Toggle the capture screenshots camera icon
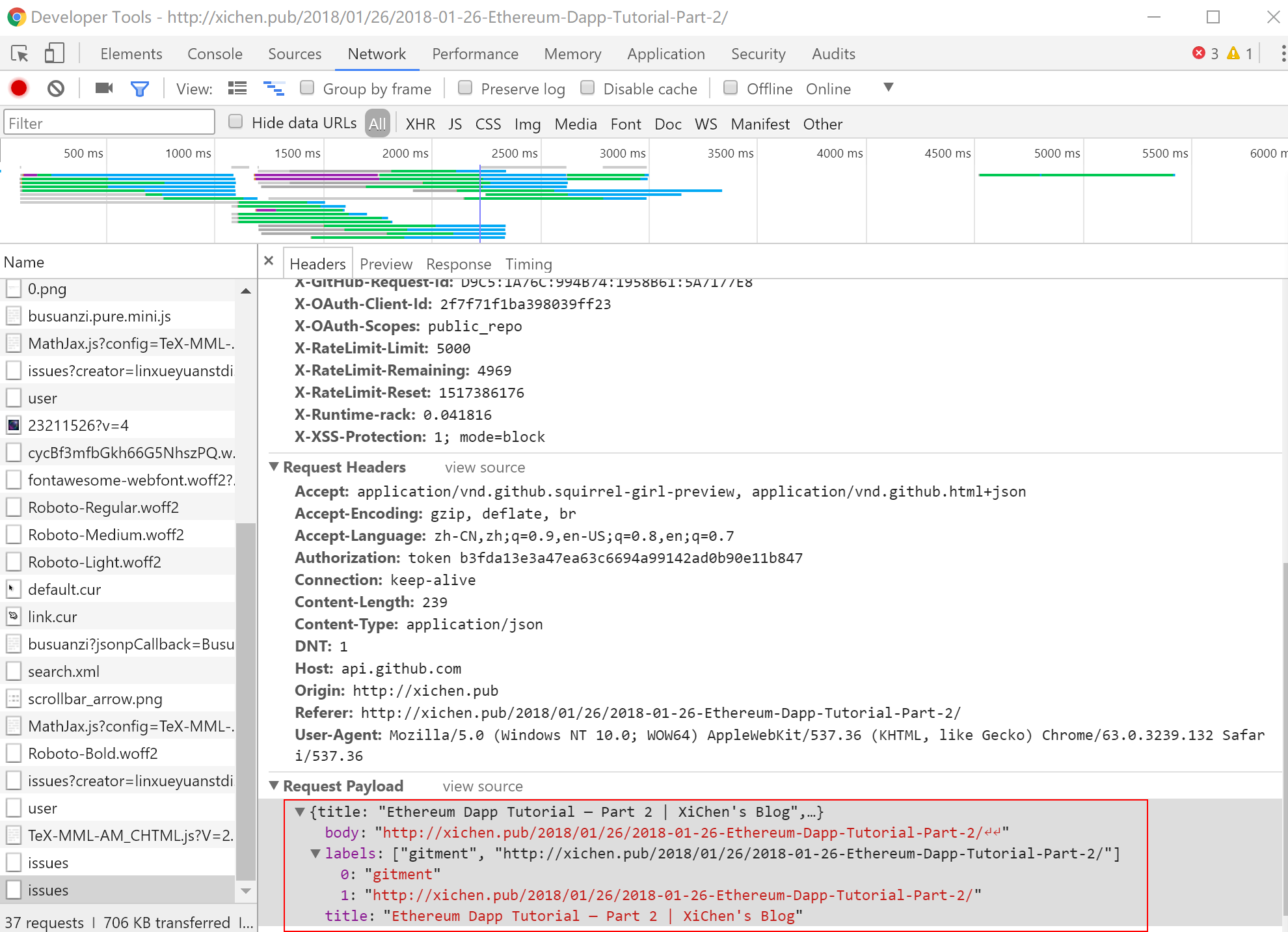 pyautogui.click(x=104, y=88)
